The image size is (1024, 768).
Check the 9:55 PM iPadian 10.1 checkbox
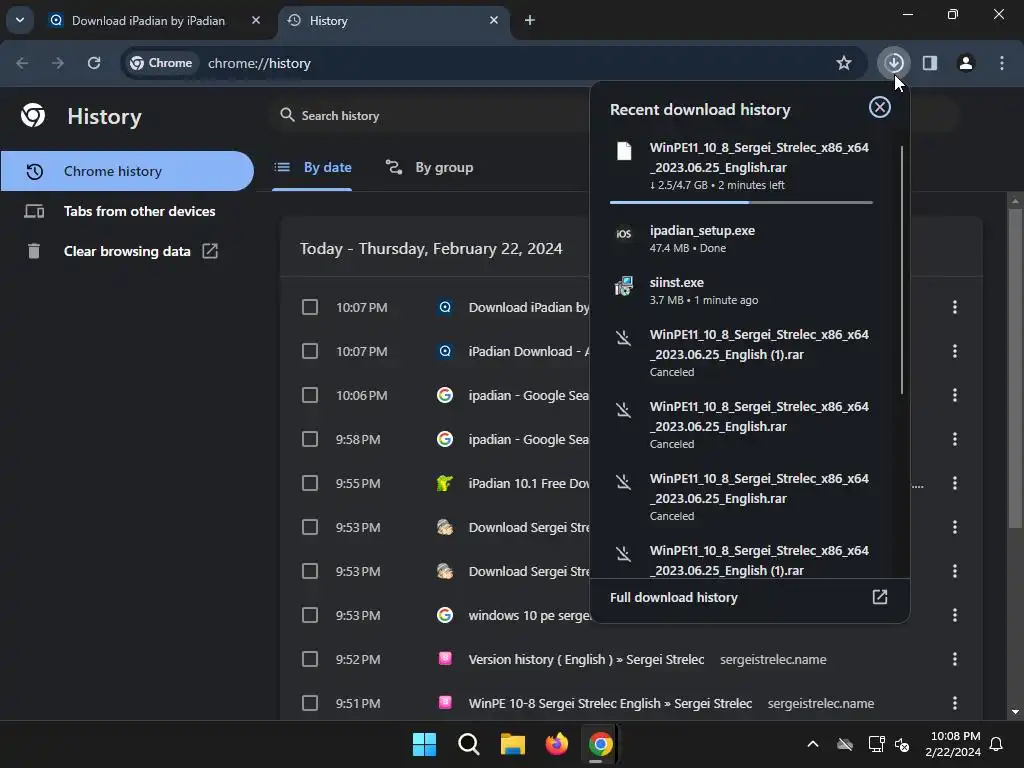point(310,483)
